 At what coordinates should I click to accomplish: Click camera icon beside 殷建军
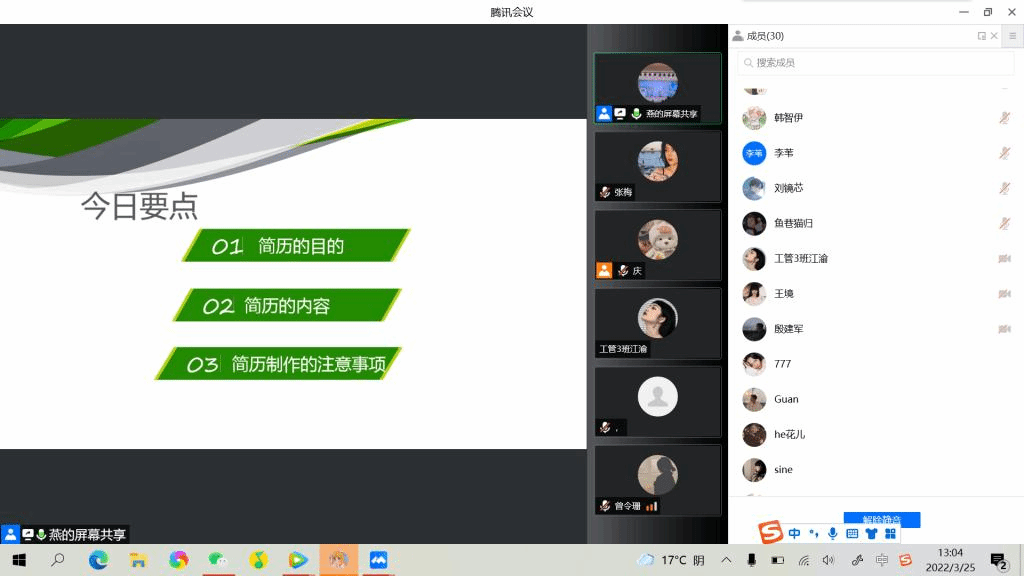[x=1004, y=329]
